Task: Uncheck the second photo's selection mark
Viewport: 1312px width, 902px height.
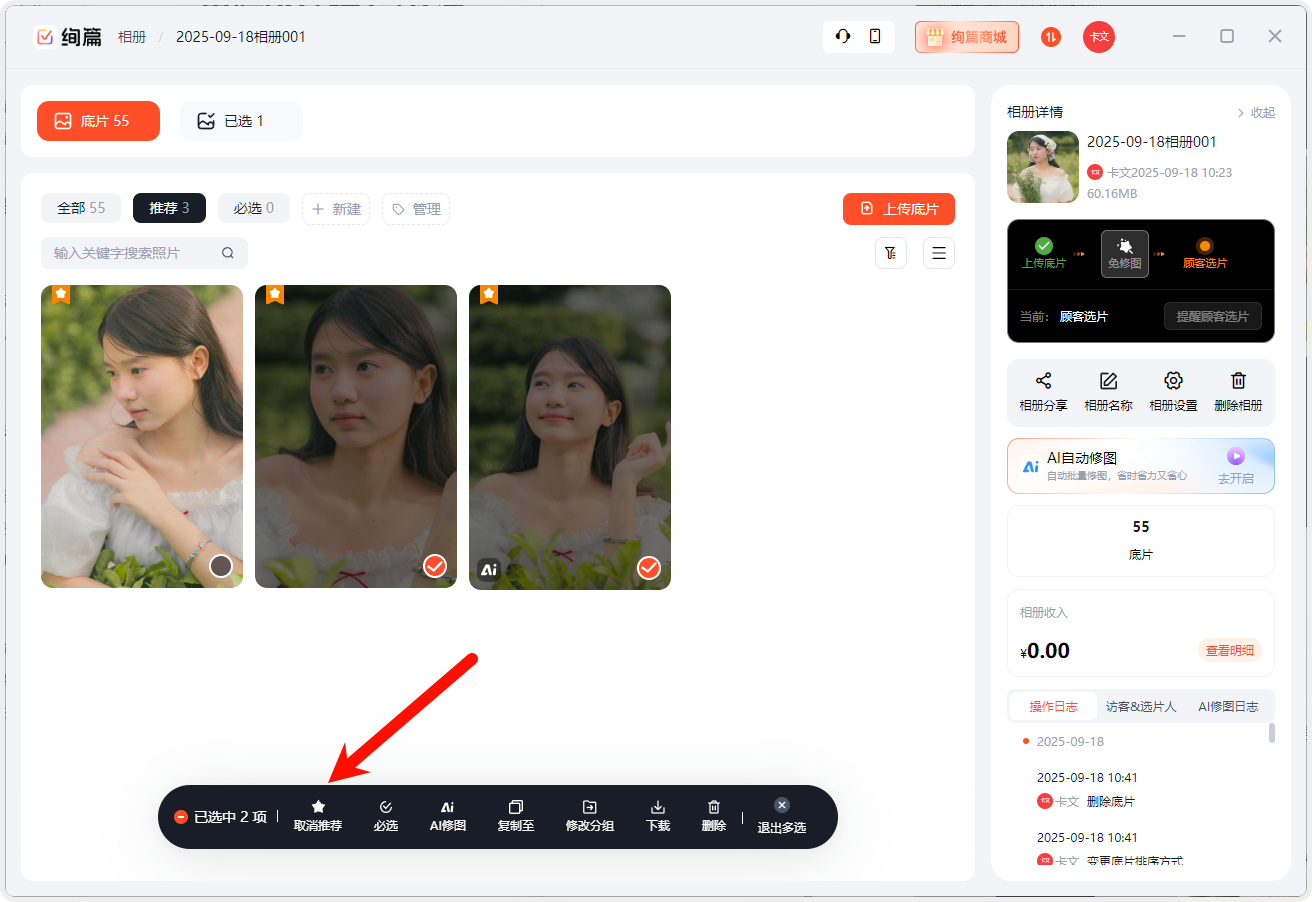Action: [x=435, y=567]
